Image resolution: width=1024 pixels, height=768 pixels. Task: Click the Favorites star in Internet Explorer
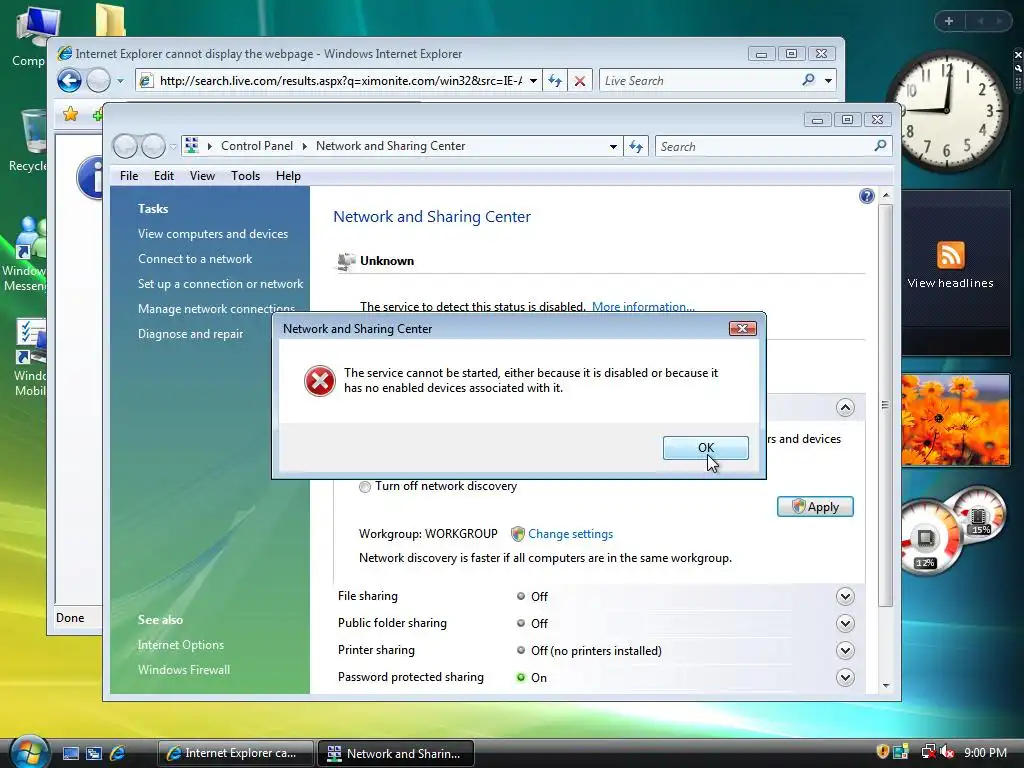click(x=71, y=115)
